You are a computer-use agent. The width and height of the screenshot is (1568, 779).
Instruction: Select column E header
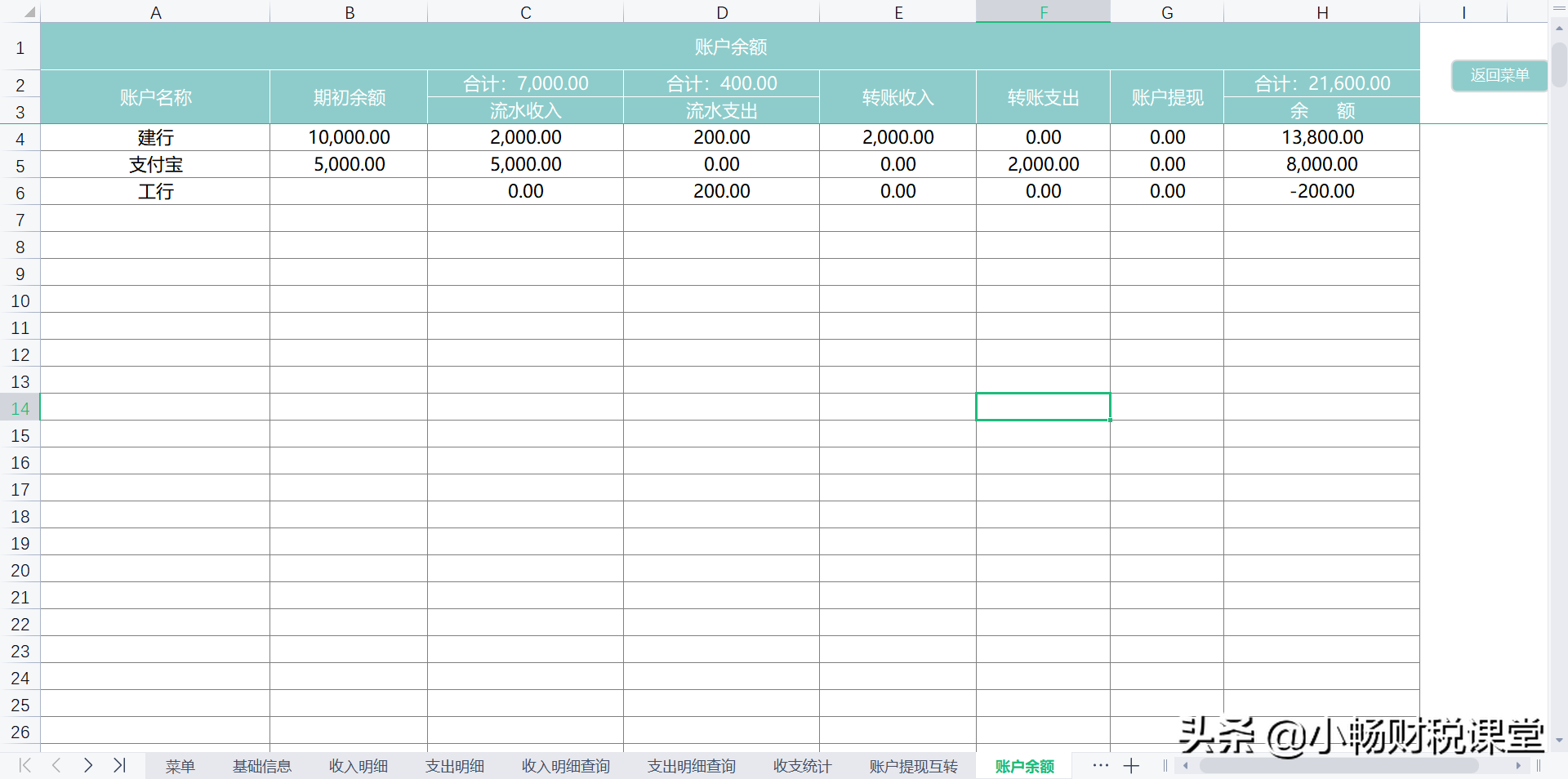[x=898, y=12]
